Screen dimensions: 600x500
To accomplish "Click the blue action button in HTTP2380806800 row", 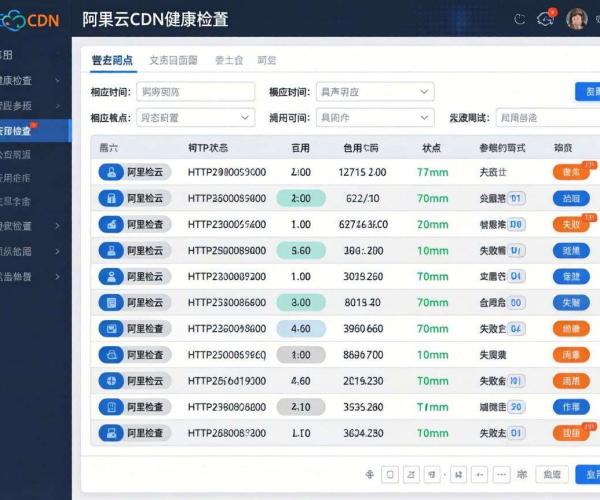I will click(x=571, y=407).
